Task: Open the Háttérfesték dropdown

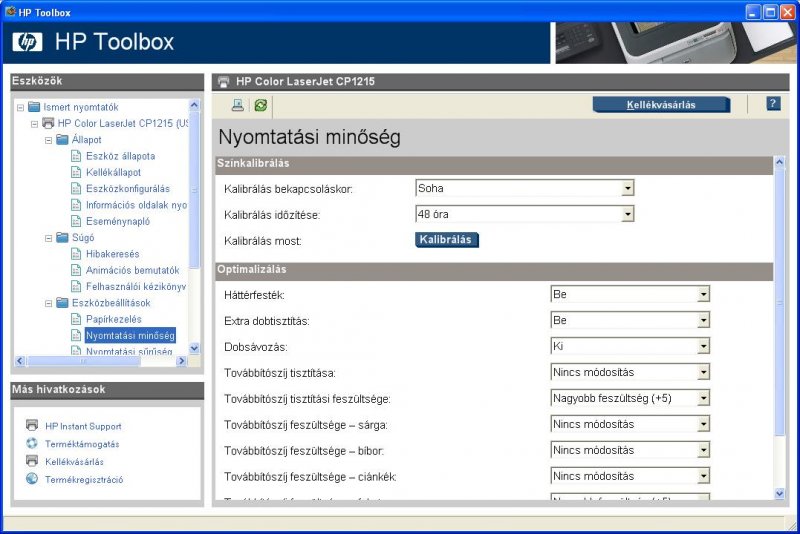Action: click(703, 294)
